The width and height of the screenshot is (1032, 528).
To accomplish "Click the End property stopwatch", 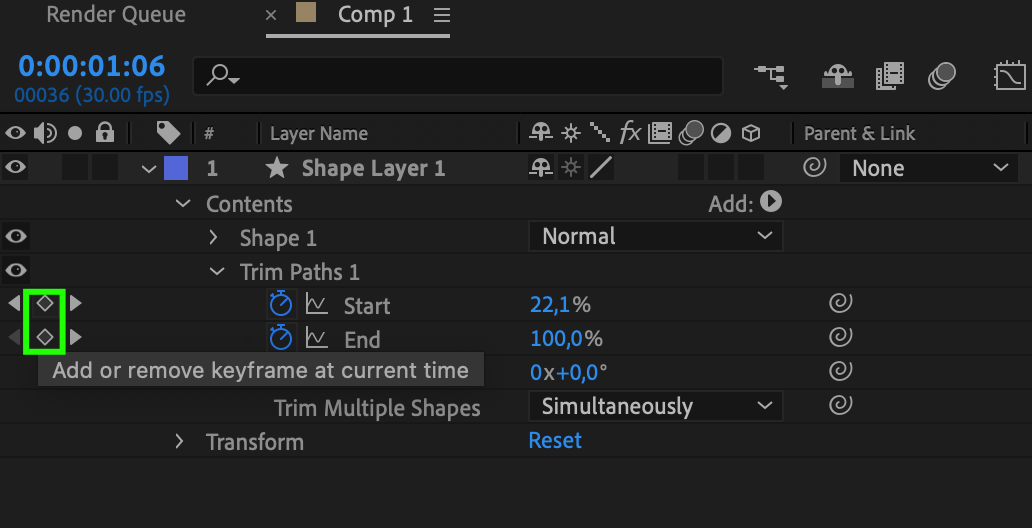I will coord(281,338).
